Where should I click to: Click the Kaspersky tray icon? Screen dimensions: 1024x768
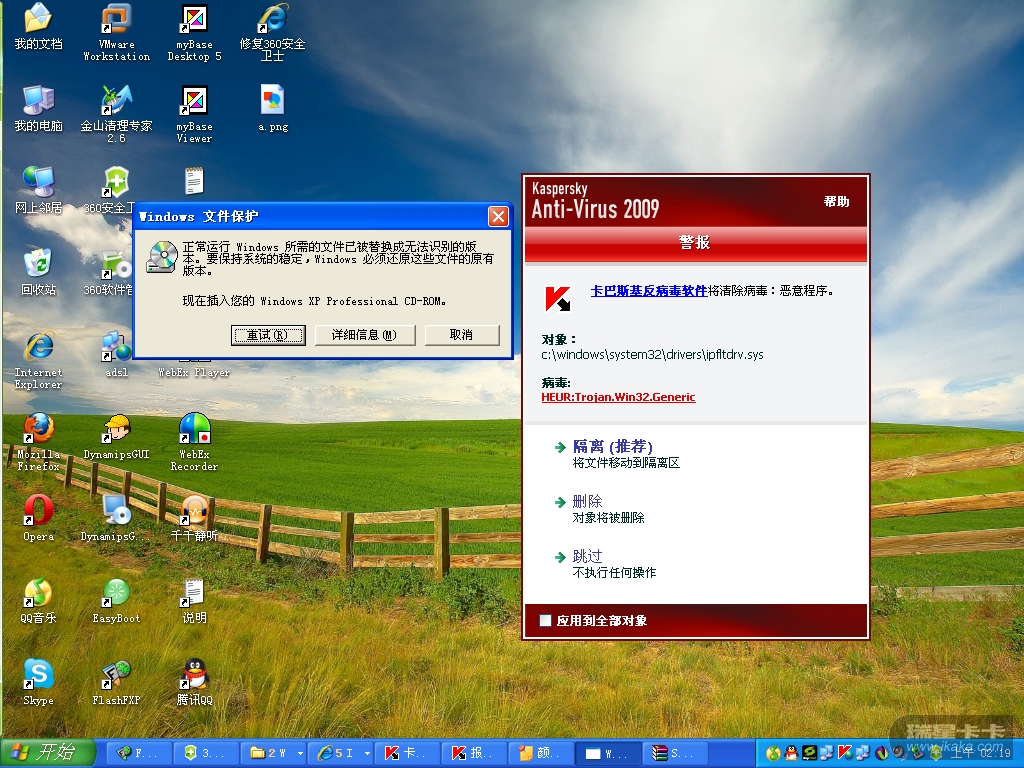pyautogui.click(x=845, y=753)
